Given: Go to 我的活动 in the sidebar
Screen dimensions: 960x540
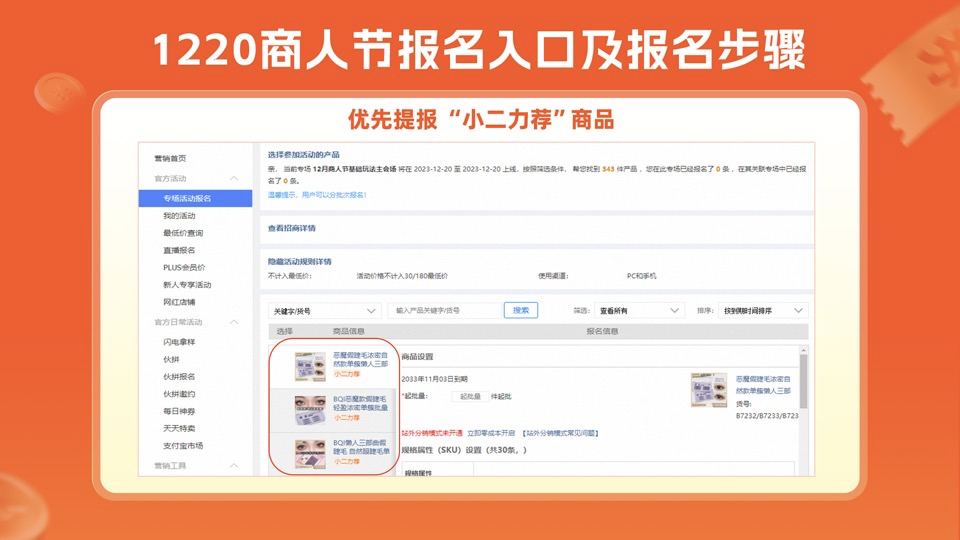Looking at the screenshot, I should click(179, 216).
